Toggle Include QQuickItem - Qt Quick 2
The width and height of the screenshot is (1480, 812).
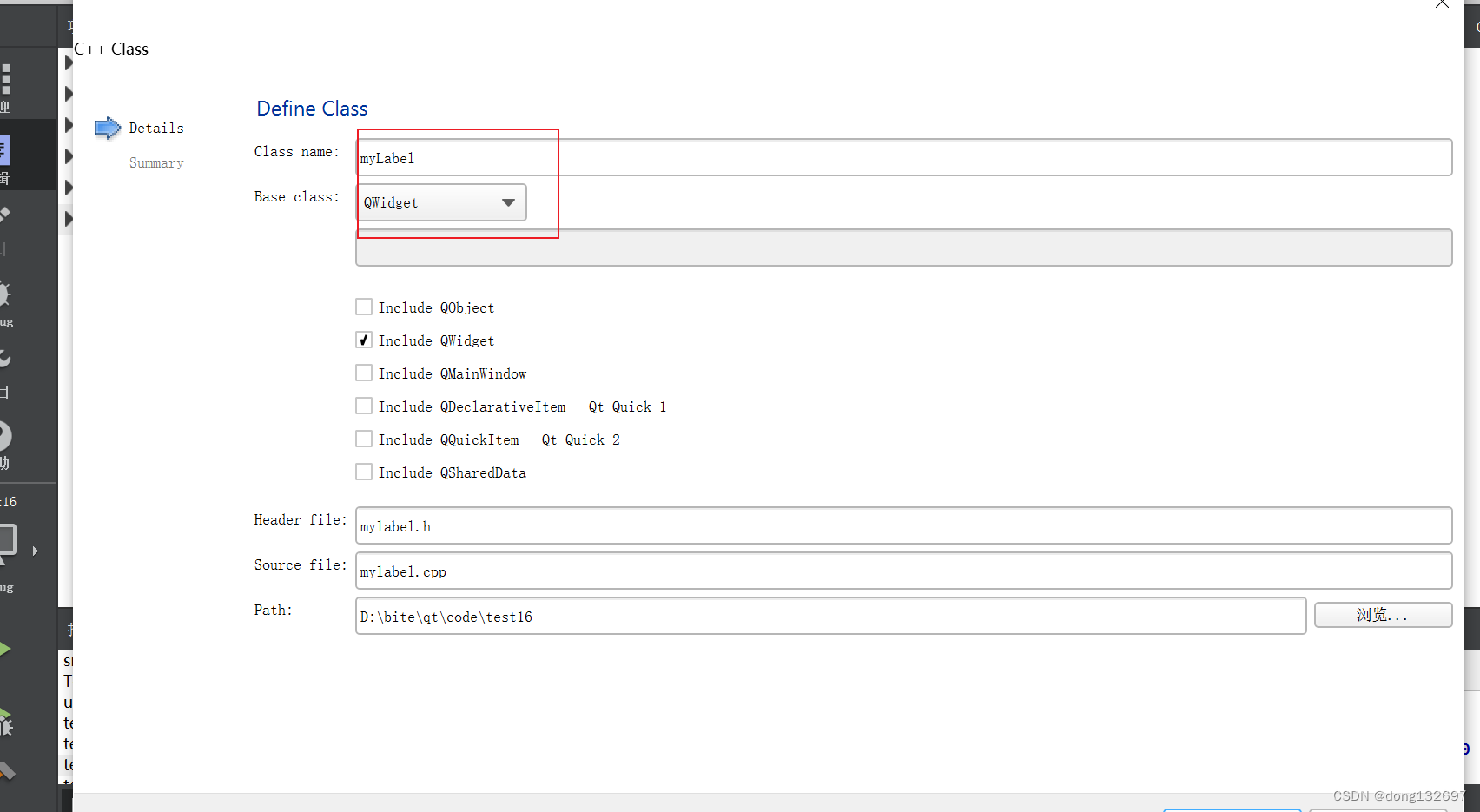coord(364,439)
